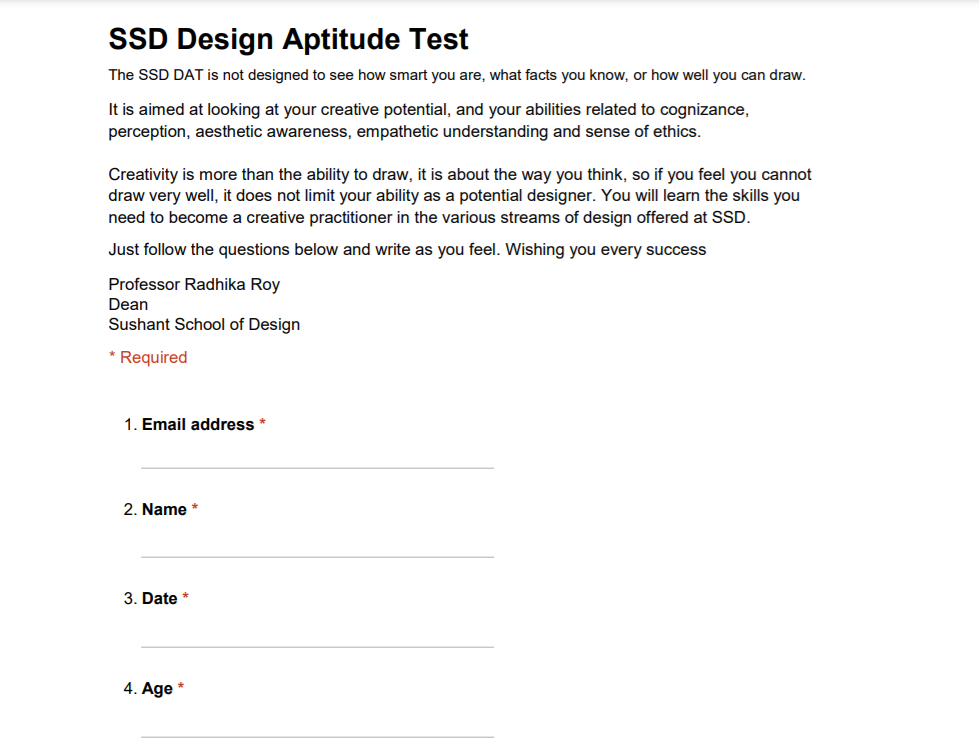
Task: Click the paragraph about creative potential and cognizance
Action: tap(429, 121)
